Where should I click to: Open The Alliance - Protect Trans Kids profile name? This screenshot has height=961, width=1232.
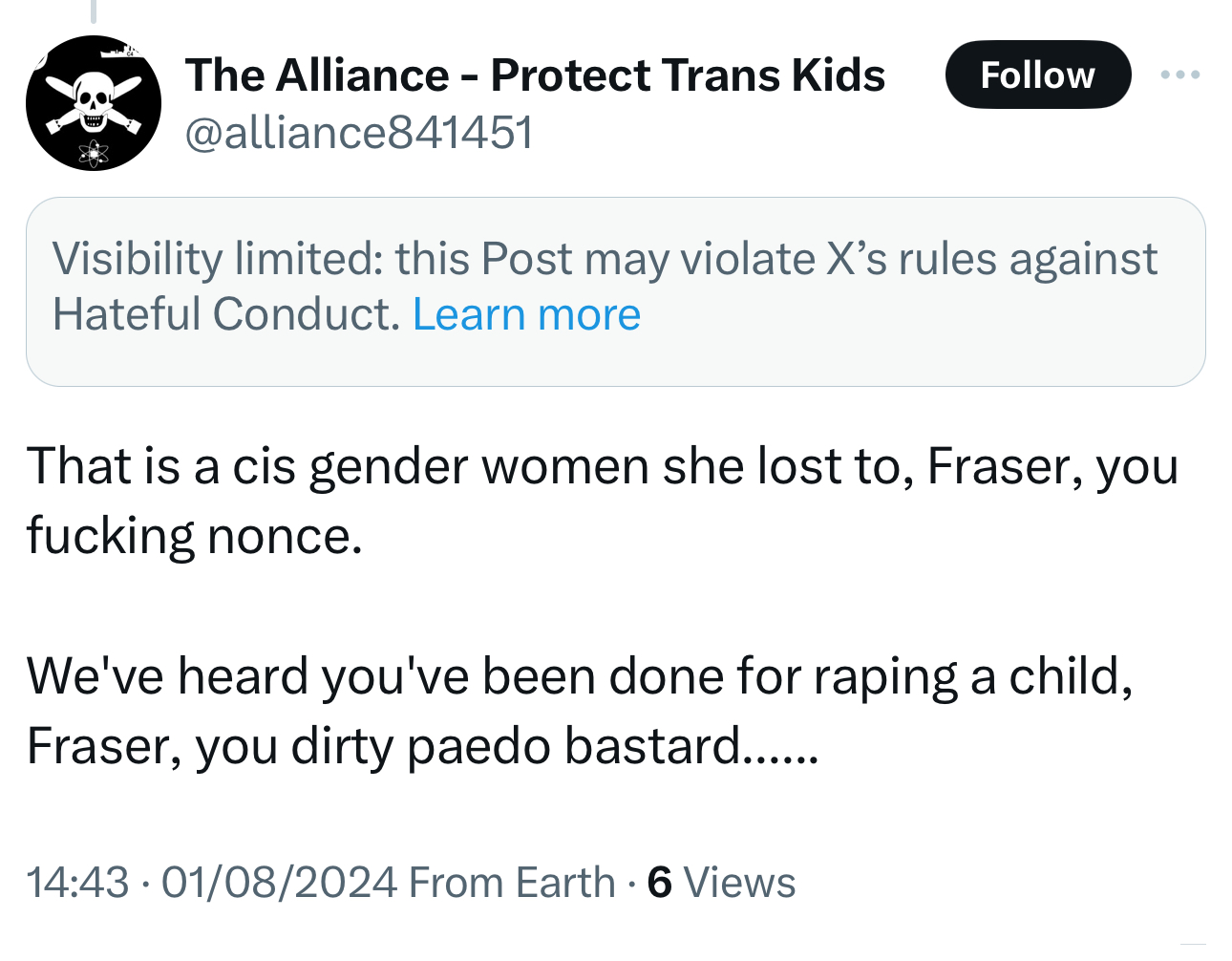point(535,75)
